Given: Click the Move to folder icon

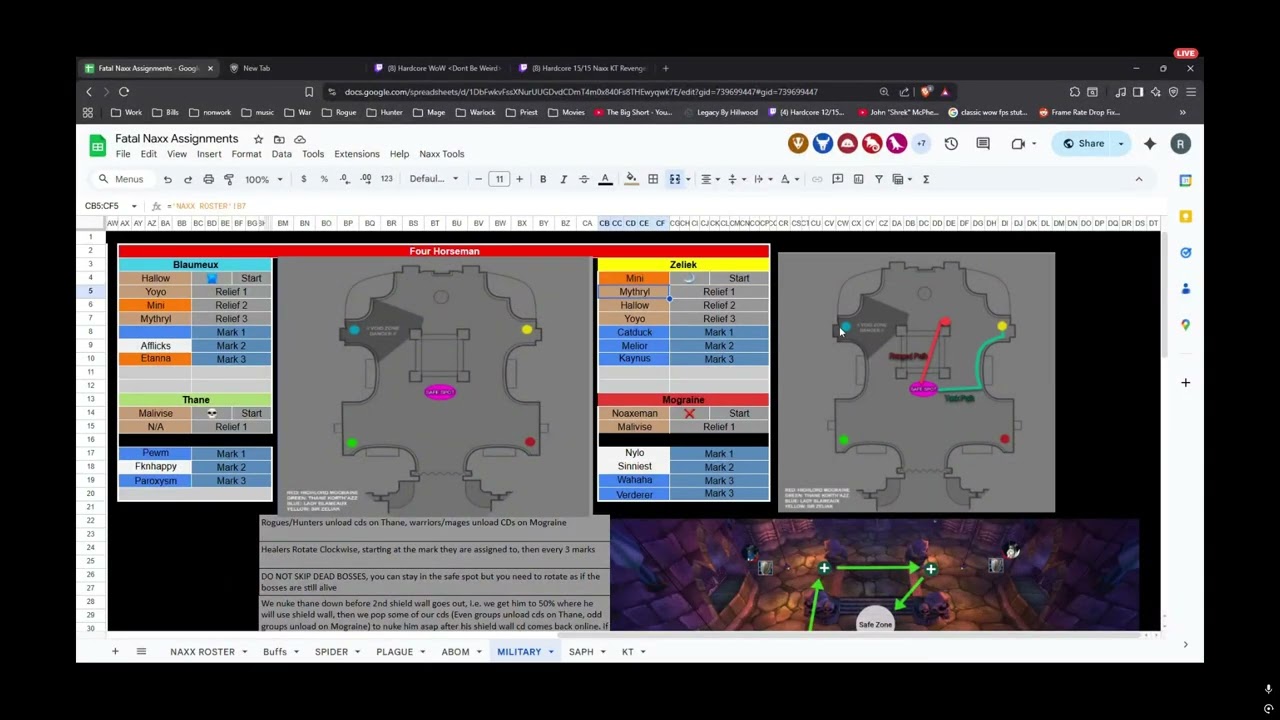Looking at the screenshot, I should pos(279,139).
